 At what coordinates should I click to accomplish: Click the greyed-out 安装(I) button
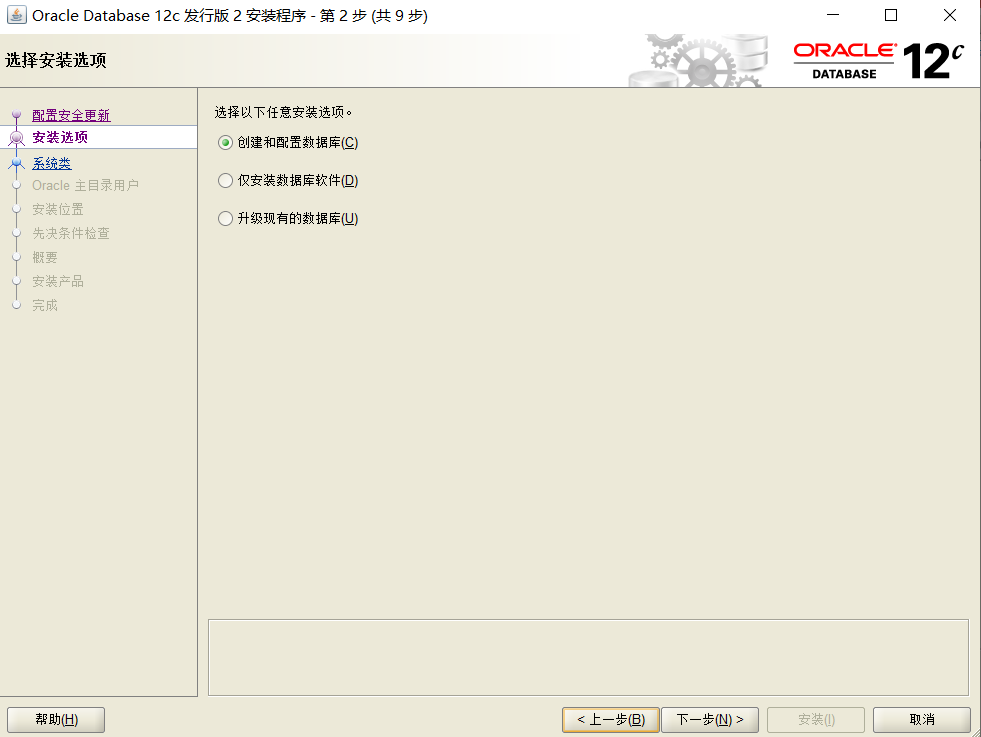[816, 719]
